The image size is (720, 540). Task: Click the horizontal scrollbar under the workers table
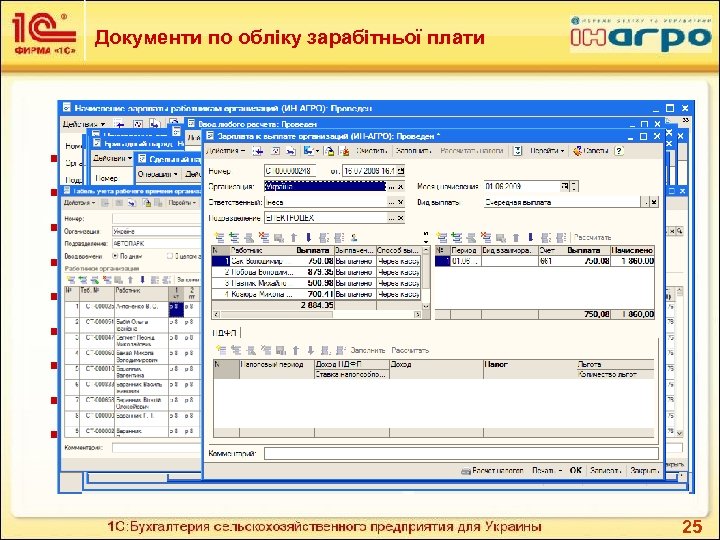(x=316, y=315)
